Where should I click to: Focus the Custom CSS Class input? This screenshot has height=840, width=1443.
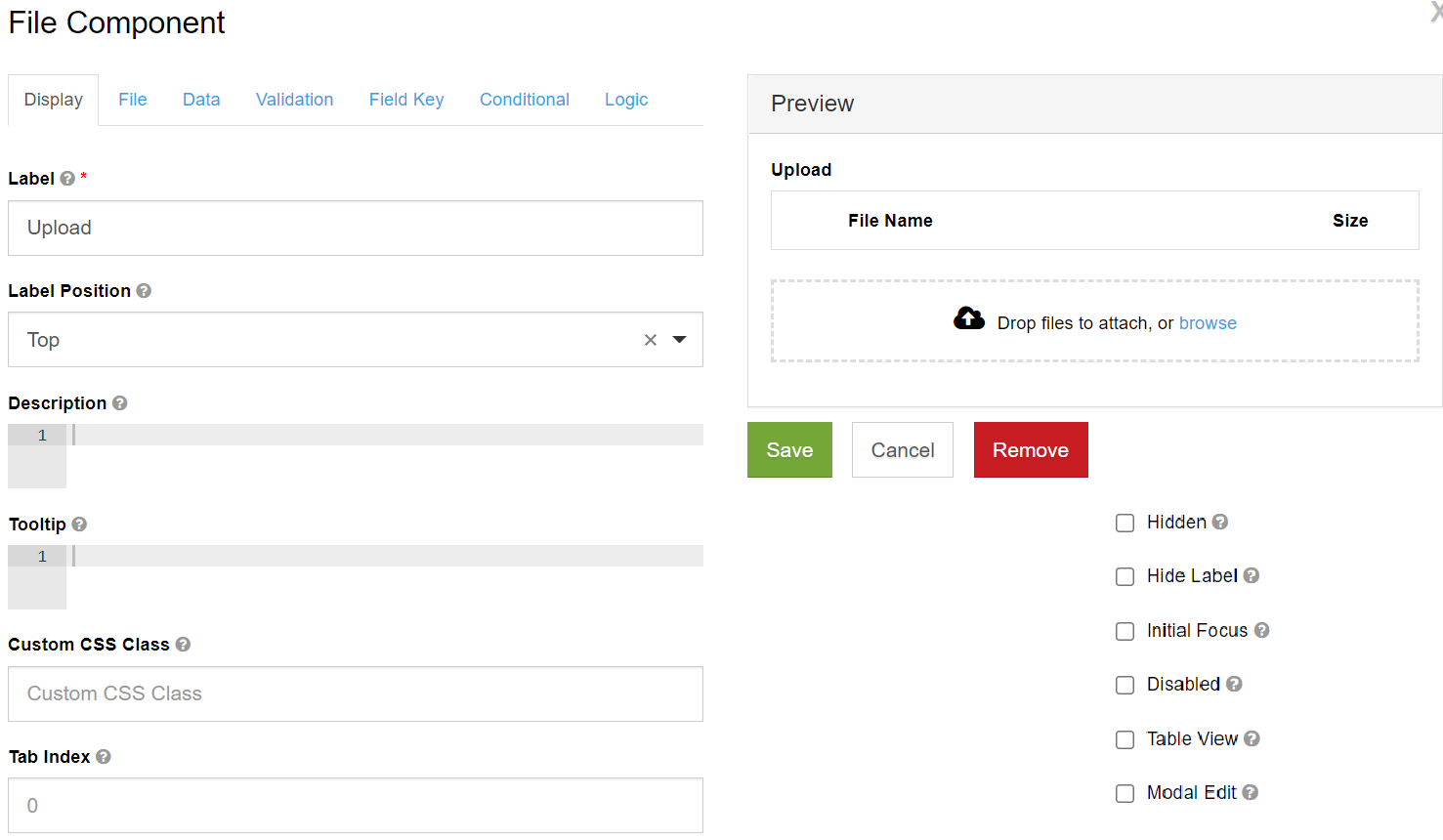(x=356, y=693)
